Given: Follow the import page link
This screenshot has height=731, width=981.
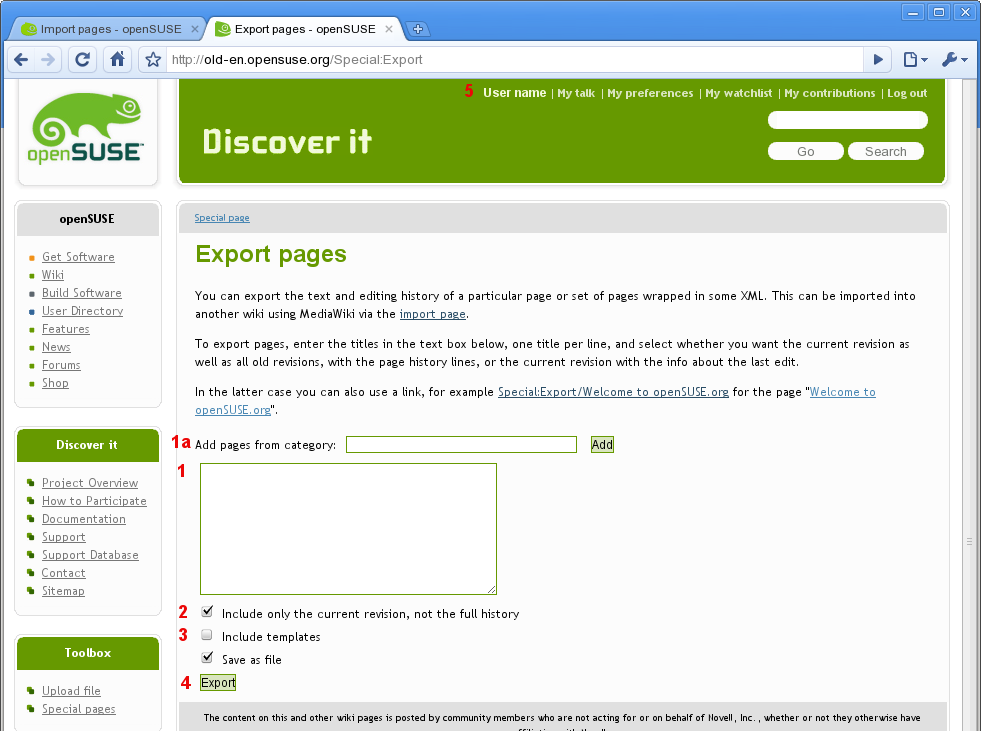Looking at the screenshot, I should [432, 314].
